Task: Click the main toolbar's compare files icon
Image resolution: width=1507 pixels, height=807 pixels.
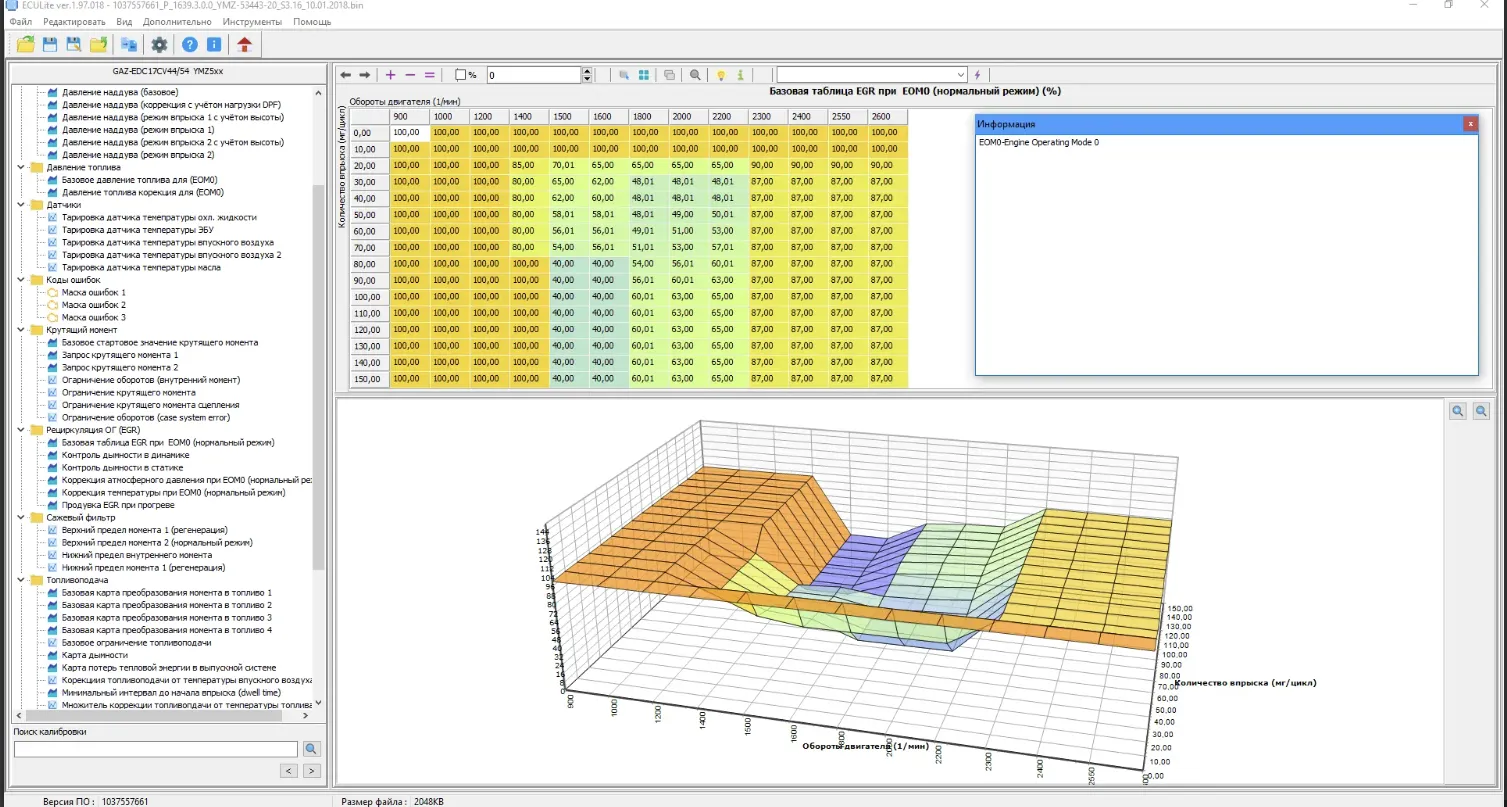Action: (129, 44)
